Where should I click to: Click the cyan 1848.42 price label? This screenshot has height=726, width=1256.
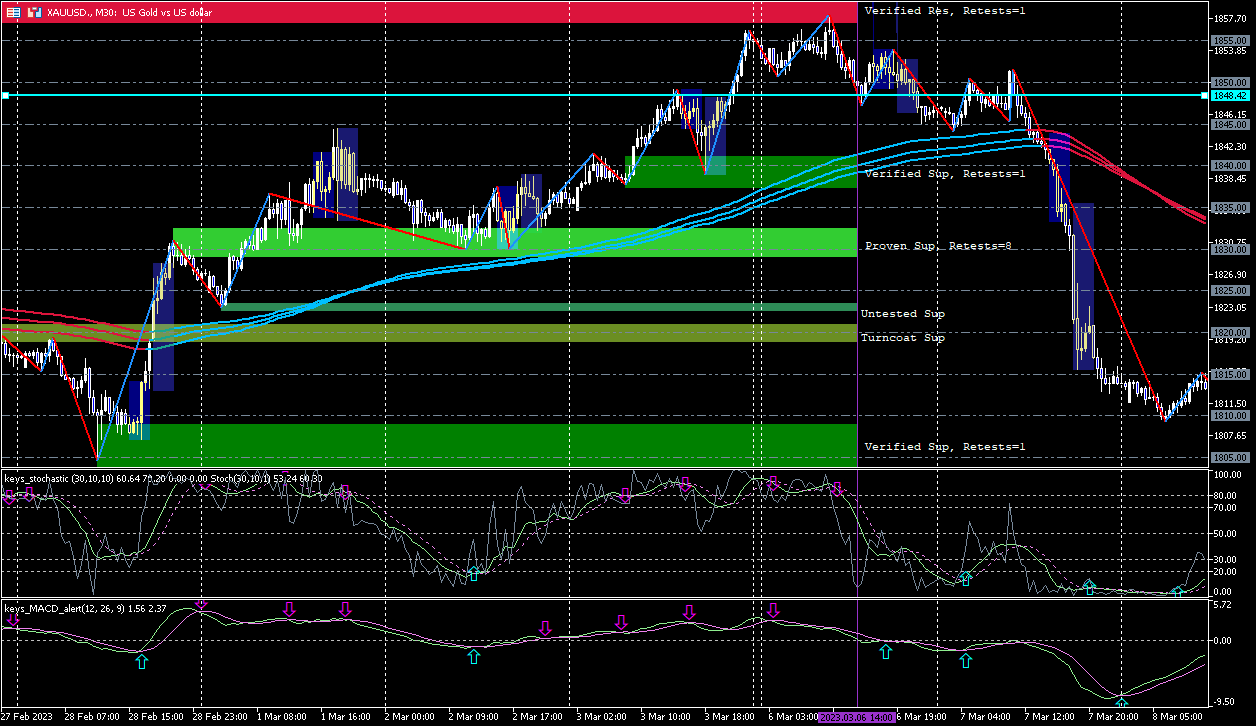pyautogui.click(x=1228, y=96)
